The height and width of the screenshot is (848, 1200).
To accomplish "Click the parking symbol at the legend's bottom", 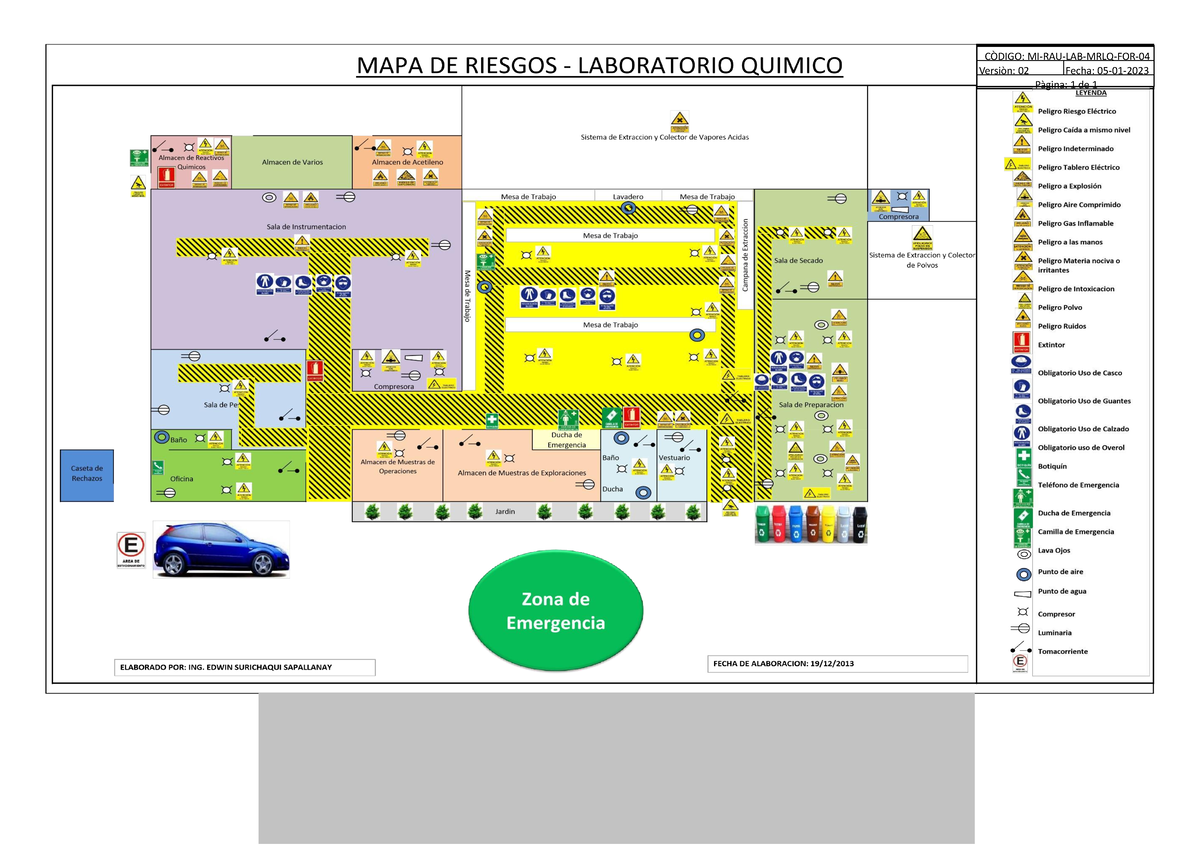I will coord(1020,665).
